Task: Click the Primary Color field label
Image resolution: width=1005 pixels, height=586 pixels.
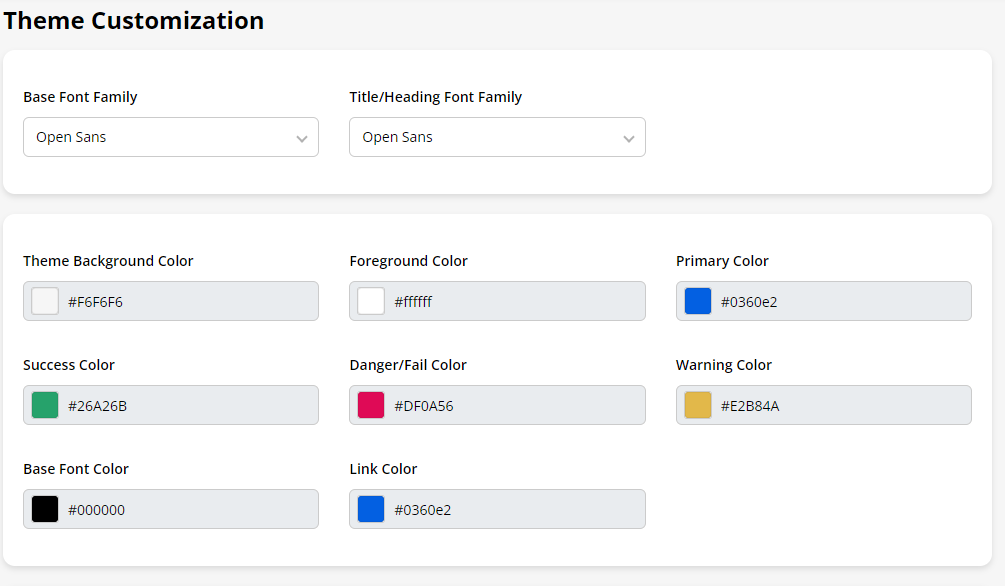Action: (722, 261)
